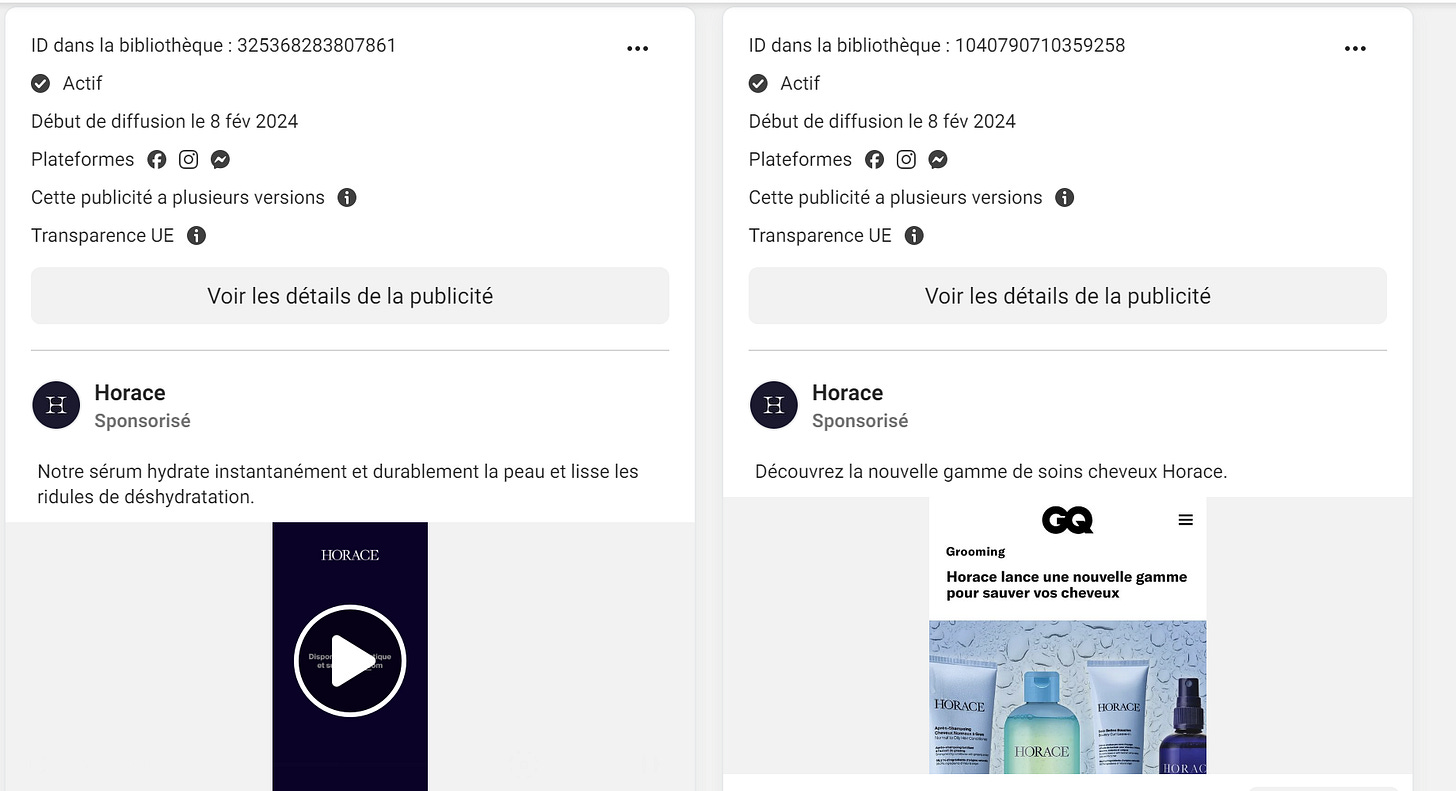
Task: Open Horace page name on right ad
Action: point(848,393)
